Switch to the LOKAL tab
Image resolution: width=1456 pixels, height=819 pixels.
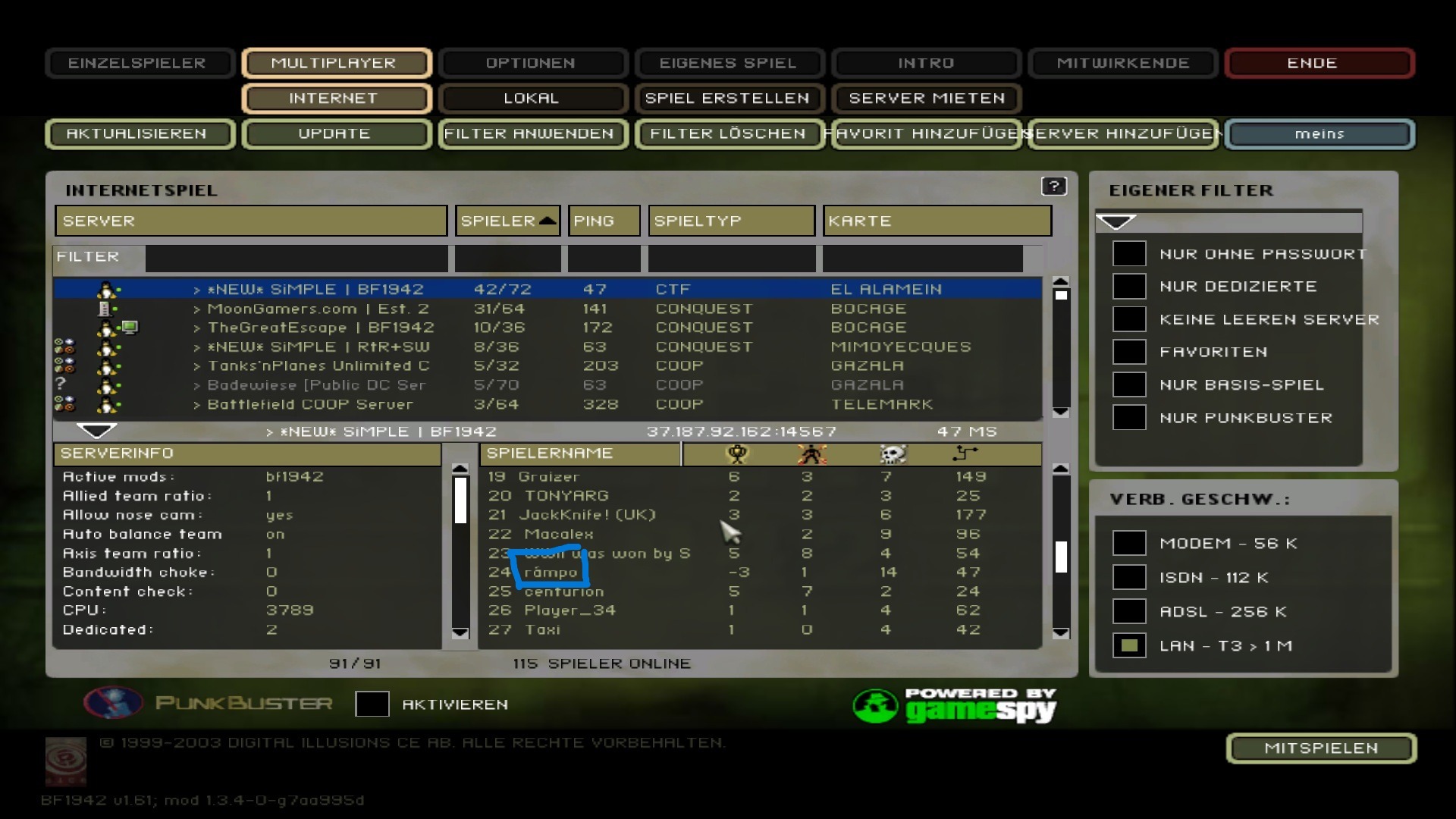click(532, 99)
